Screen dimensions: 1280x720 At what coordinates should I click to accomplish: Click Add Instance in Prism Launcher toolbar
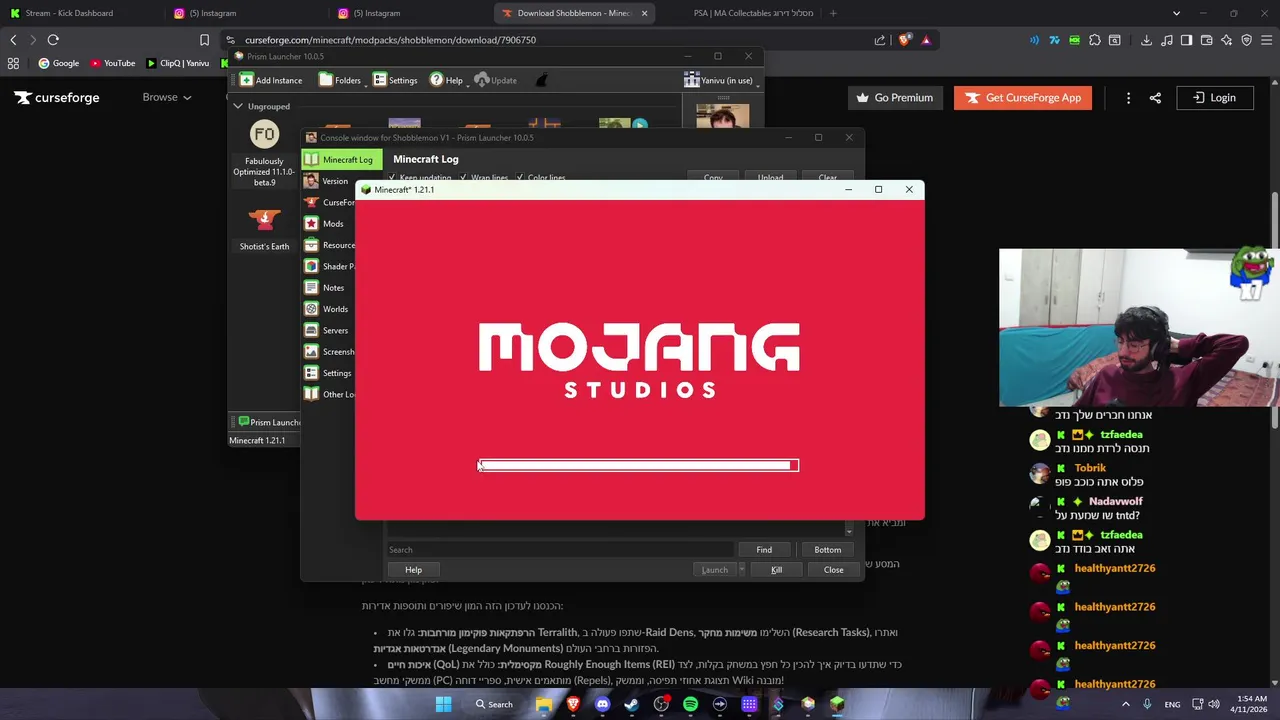pyautogui.click(x=271, y=80)
